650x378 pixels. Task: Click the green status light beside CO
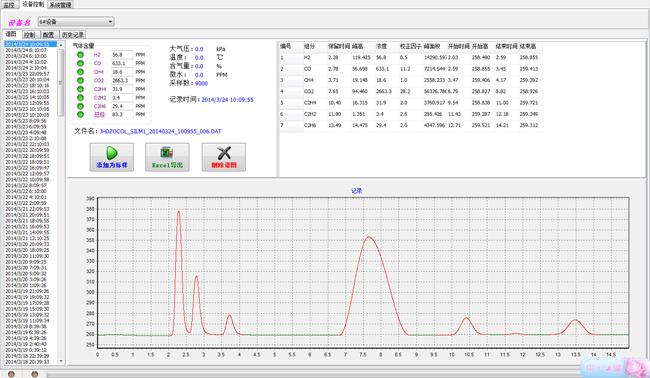80,63
